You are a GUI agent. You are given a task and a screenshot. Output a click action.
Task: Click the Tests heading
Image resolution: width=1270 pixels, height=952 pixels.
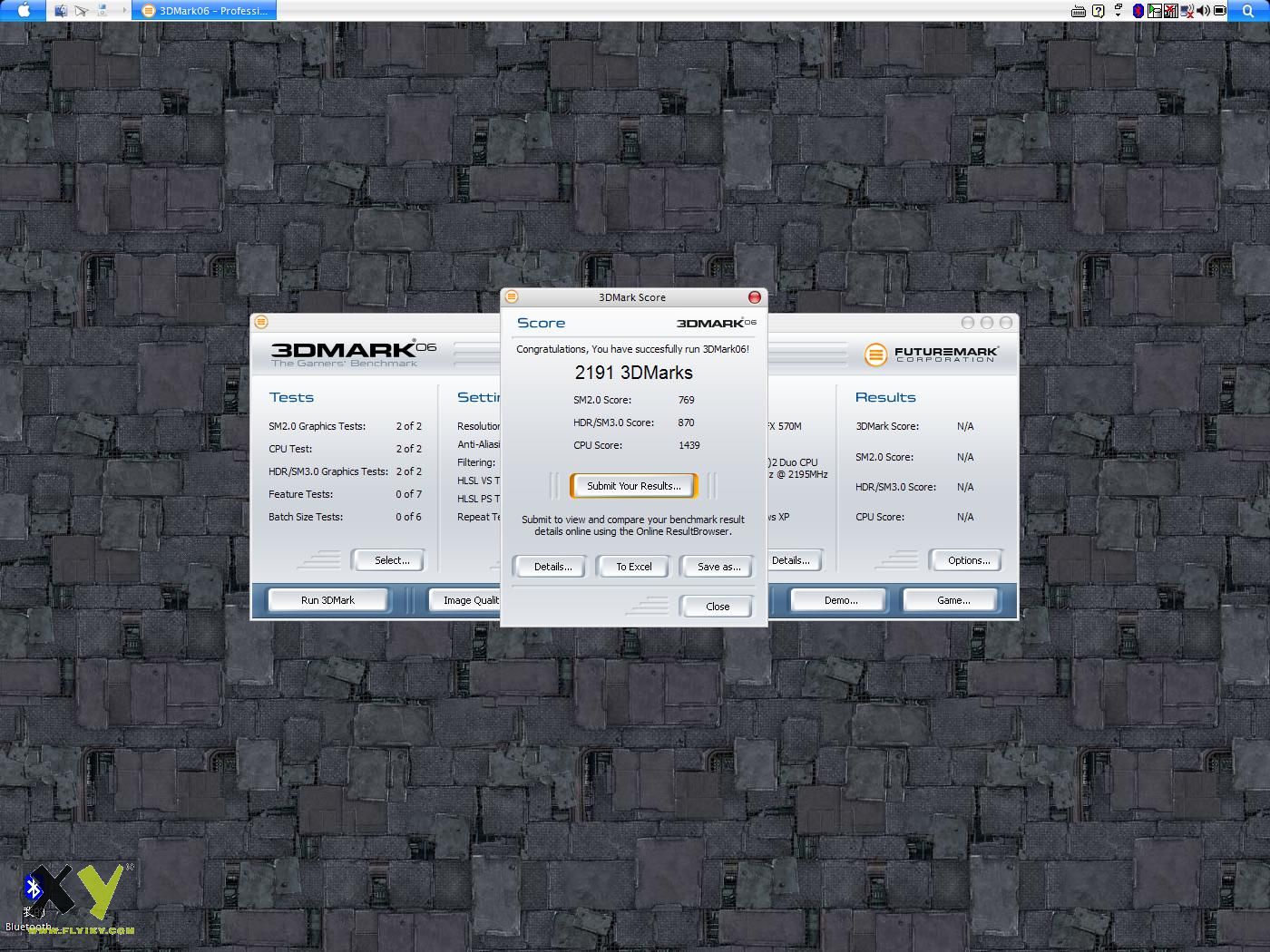[291, 397]
